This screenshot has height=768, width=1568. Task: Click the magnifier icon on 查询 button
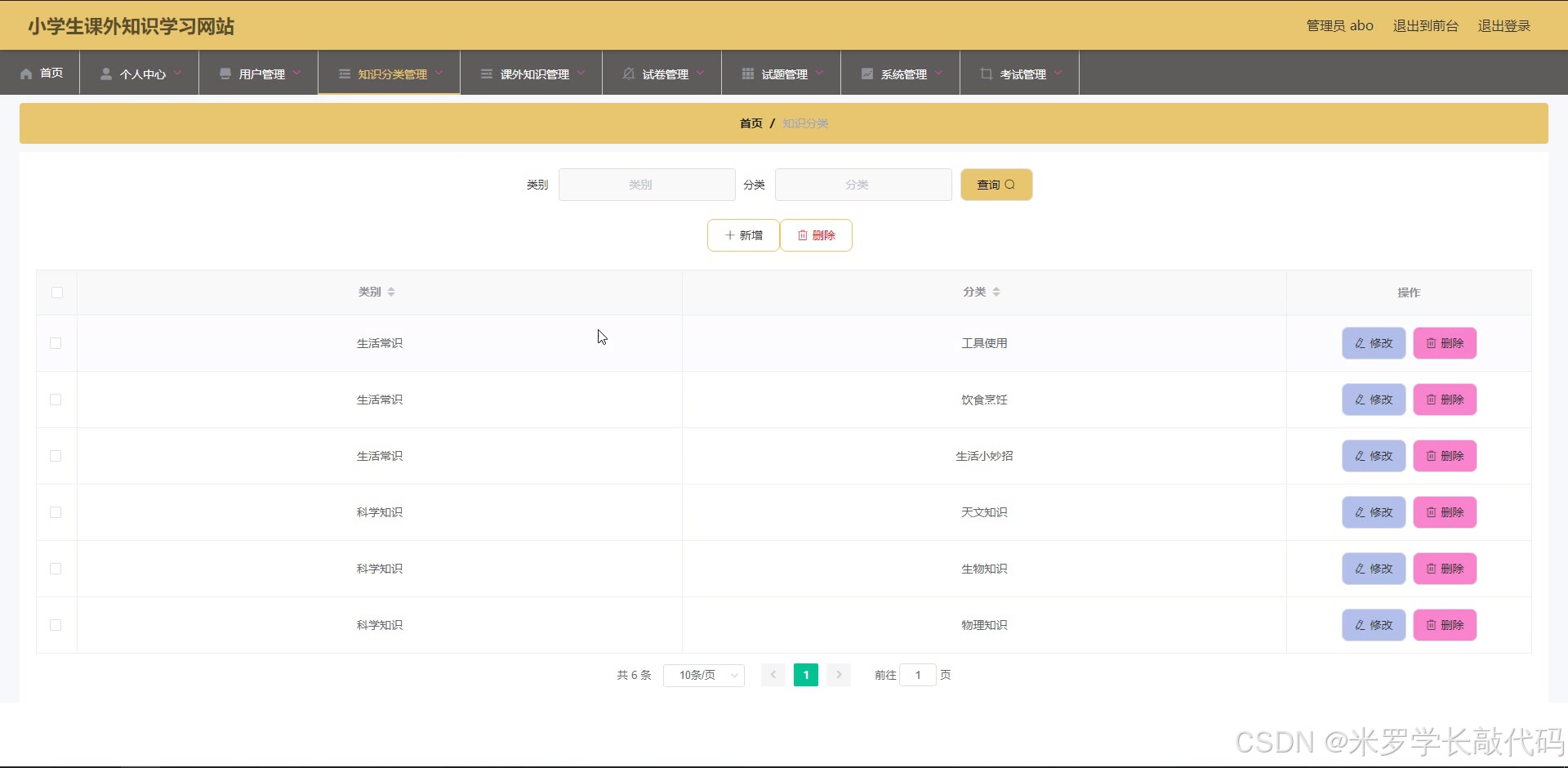[x=1013, y=185]
